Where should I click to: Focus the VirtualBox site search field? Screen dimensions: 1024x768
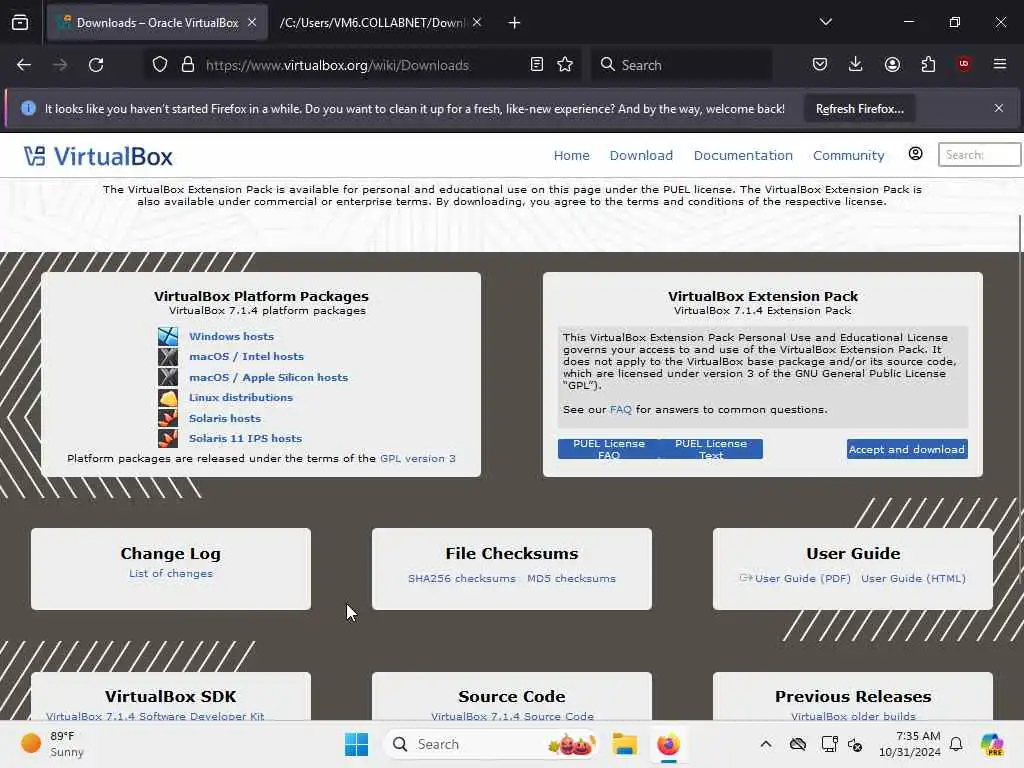979,155
